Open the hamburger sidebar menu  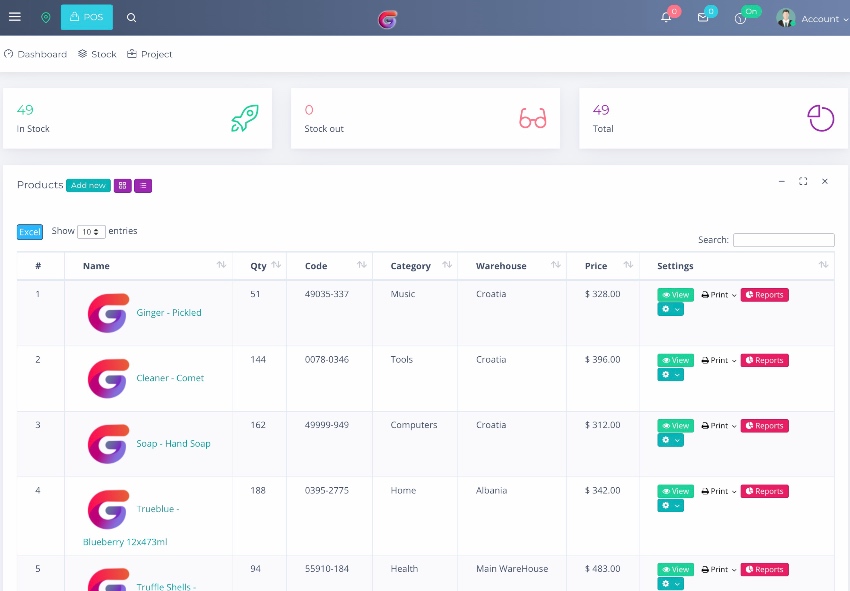pyautogui.click(x=15, y=17)
